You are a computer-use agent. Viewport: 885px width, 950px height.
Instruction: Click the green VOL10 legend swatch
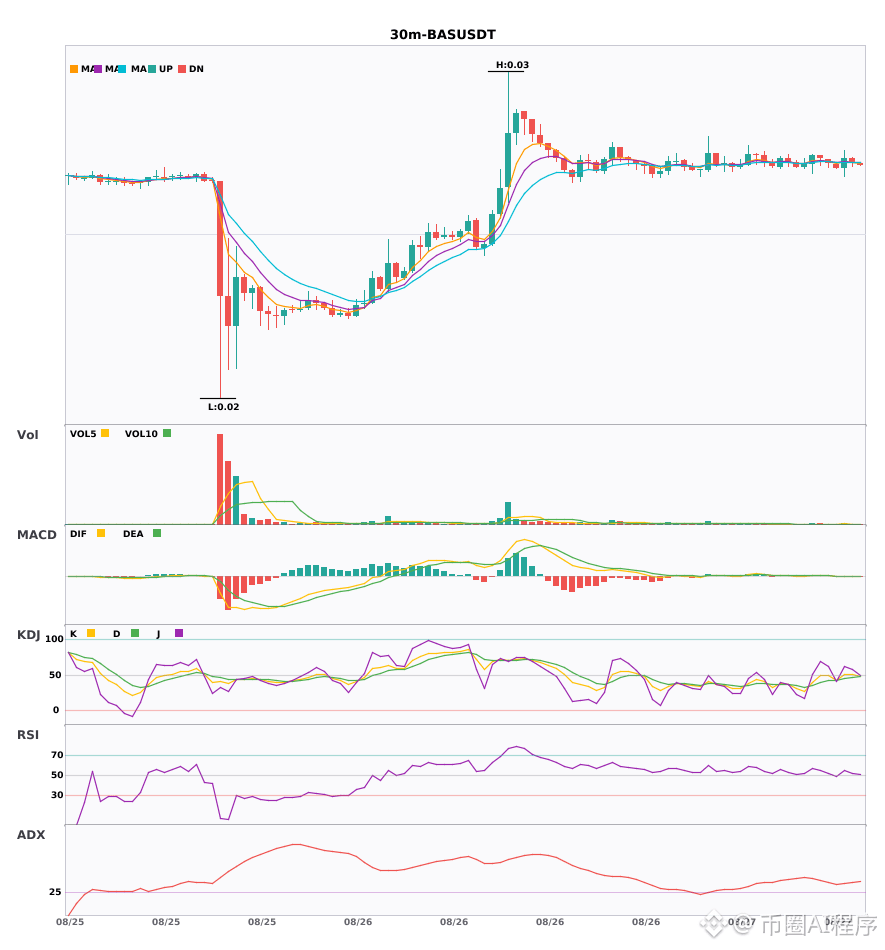click(167, 433)
